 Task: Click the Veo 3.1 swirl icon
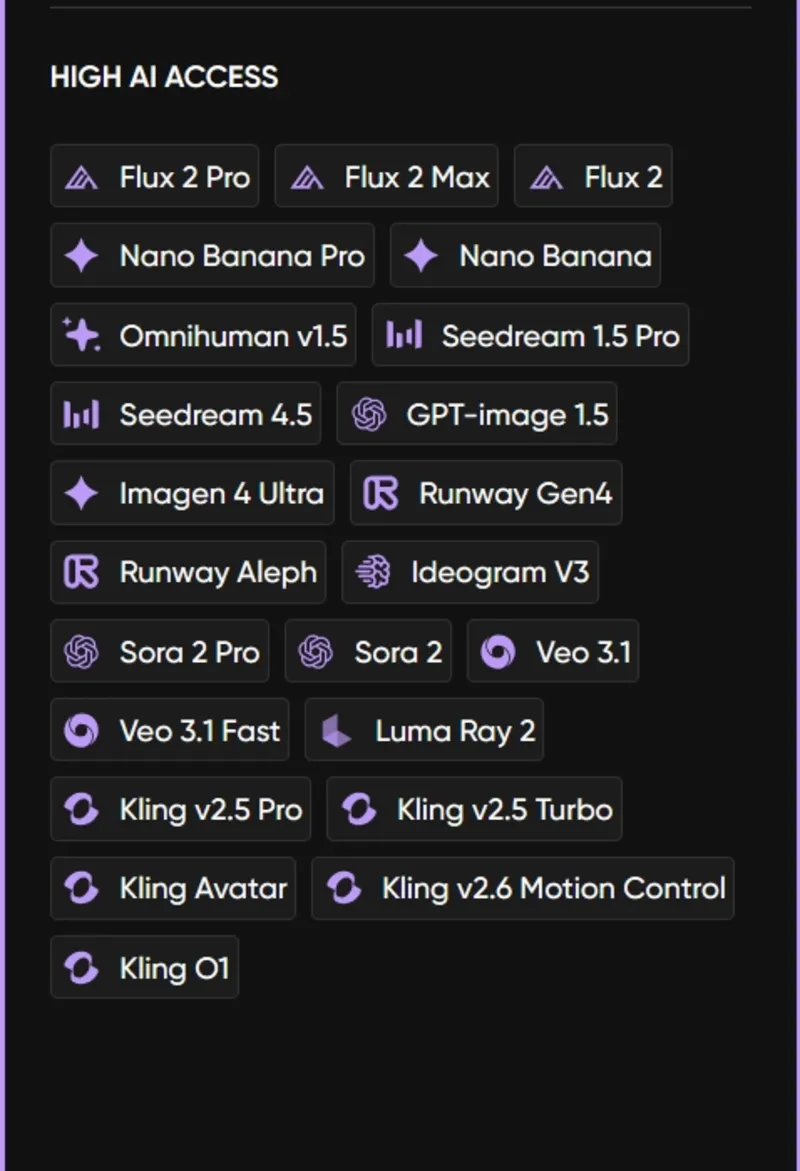[497, 652]
